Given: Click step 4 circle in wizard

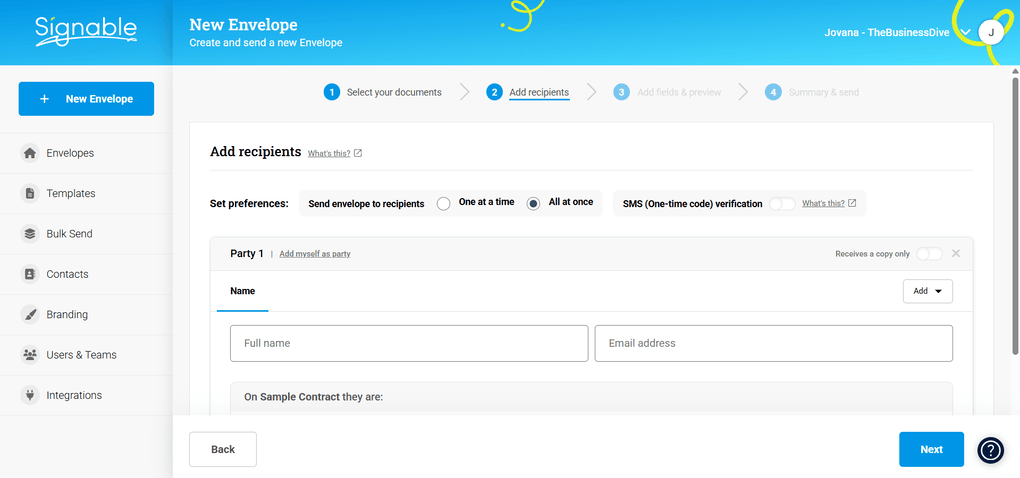Looking at the screenshot, I should coord(773,92).
